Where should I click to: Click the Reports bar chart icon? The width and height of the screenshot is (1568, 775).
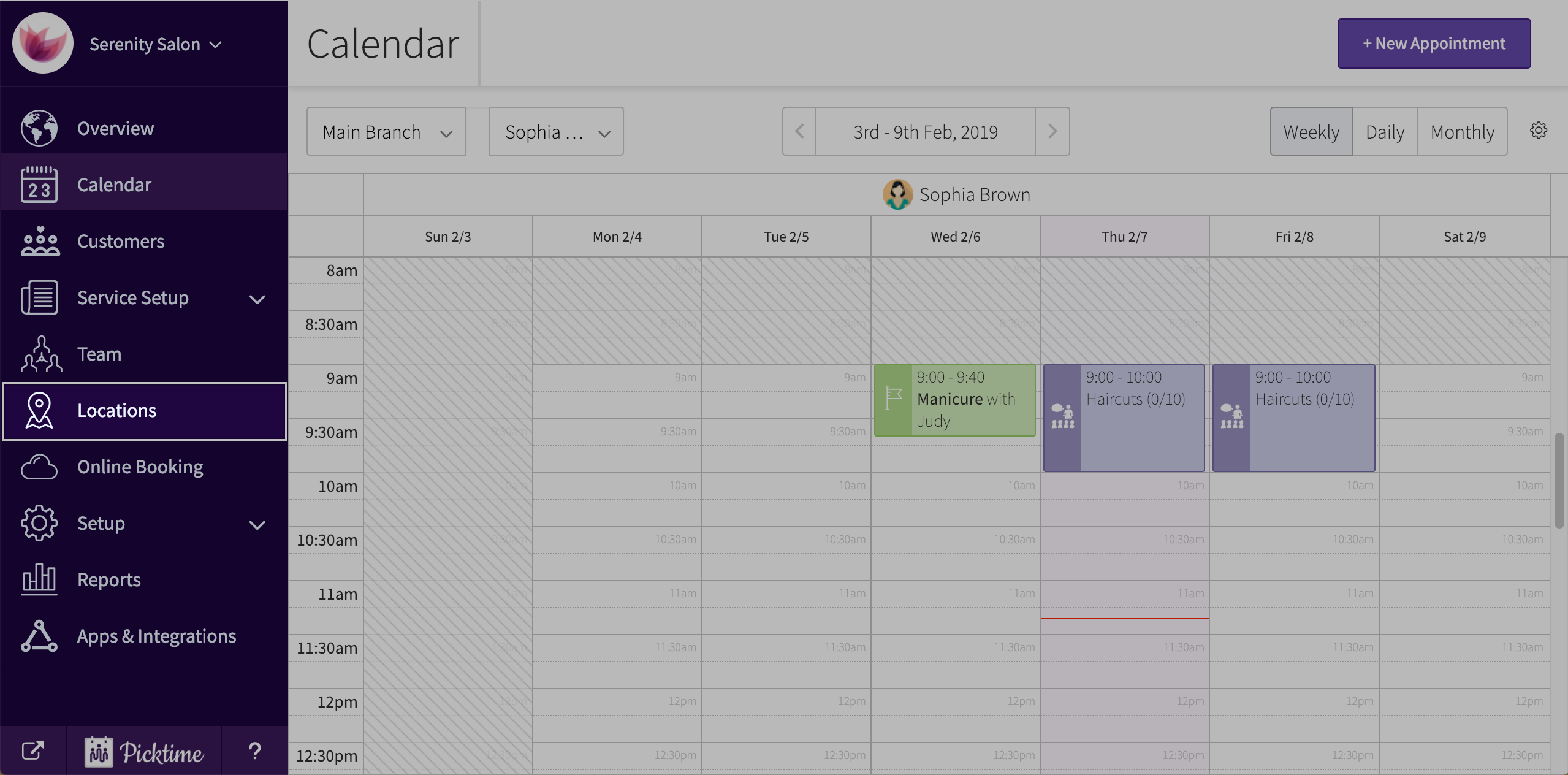[x=39, y=579]
